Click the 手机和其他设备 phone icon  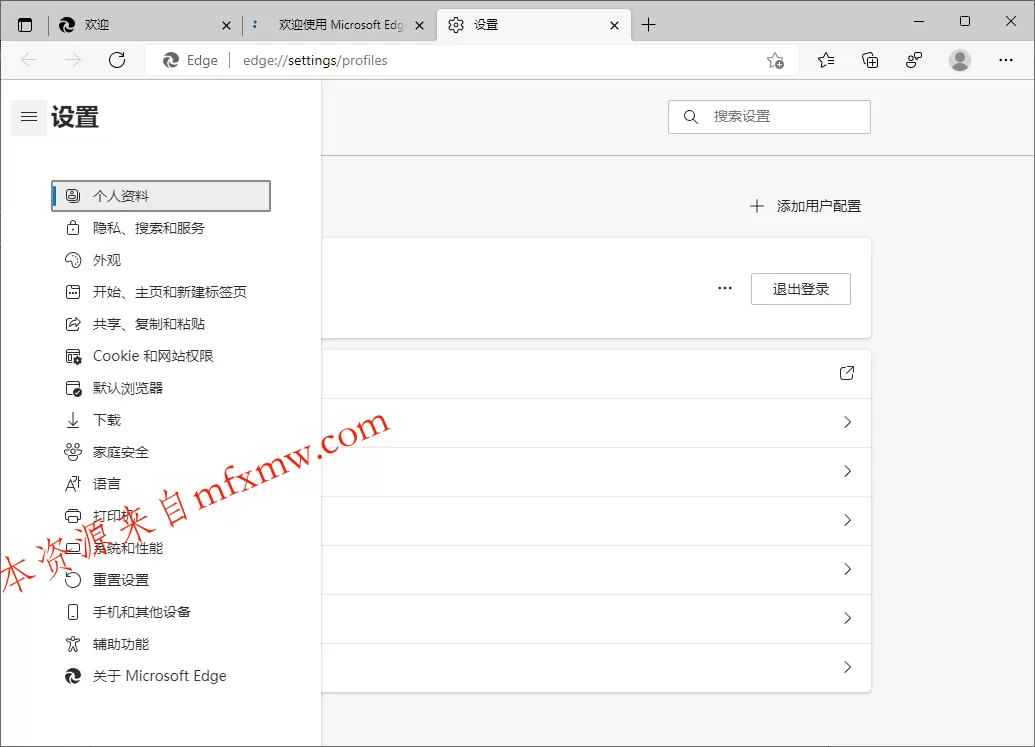[x=73, y=612]
